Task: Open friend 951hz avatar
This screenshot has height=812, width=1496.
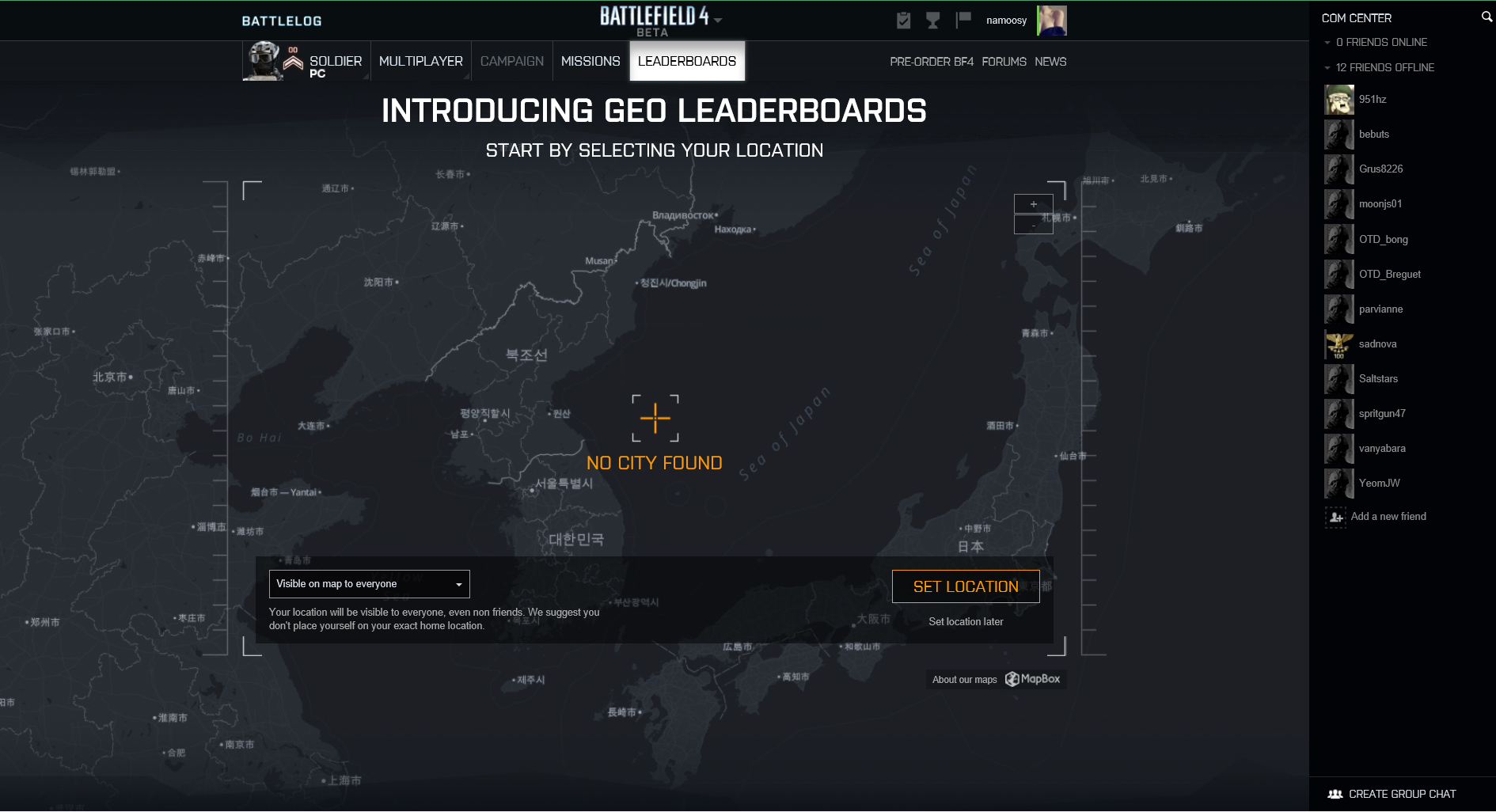Action: 1339,100
